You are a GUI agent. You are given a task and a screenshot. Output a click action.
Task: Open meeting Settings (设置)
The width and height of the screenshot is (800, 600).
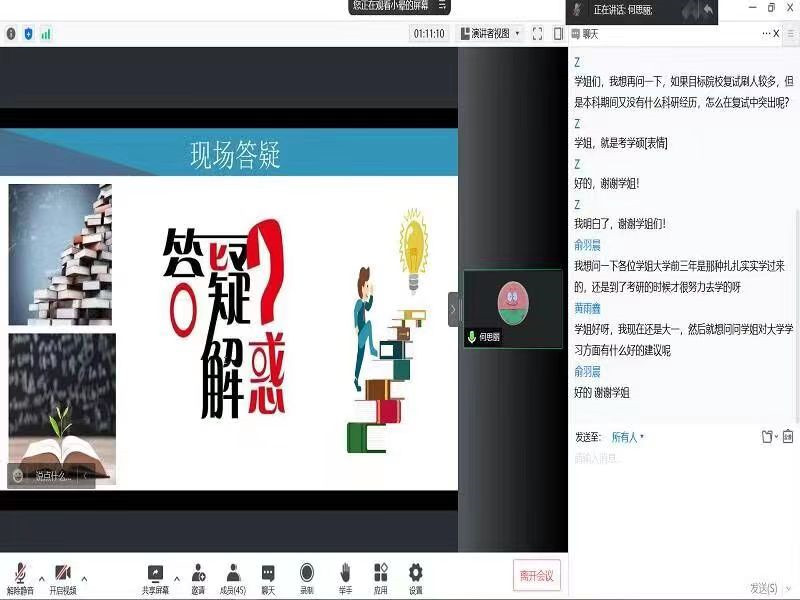tap(415, 576)
